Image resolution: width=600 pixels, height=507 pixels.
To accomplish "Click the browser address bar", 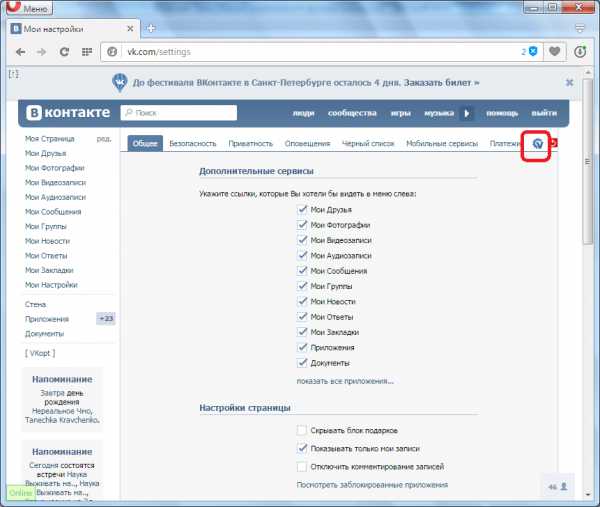I will (320, 52).
